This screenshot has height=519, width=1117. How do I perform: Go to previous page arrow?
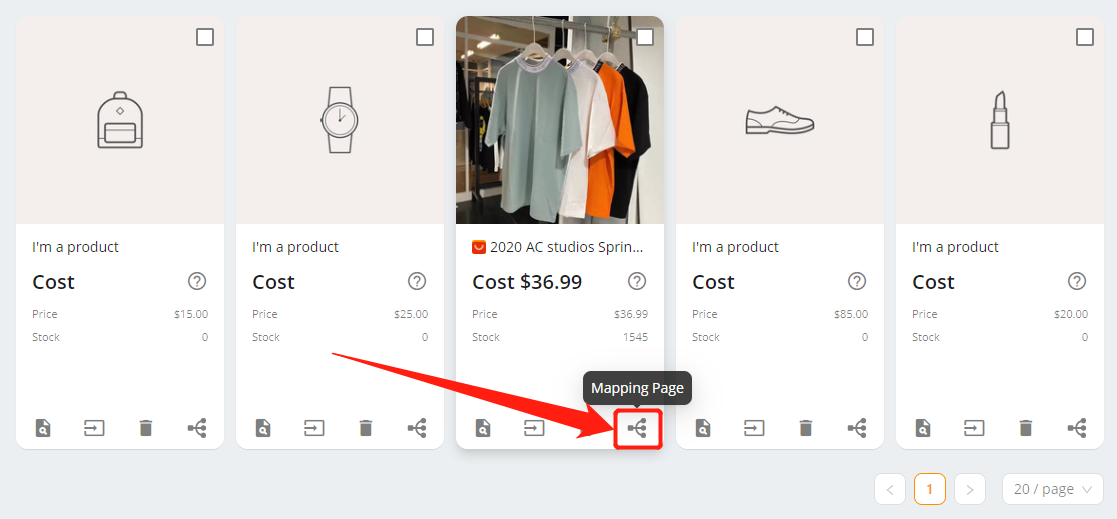pos(890,489)
